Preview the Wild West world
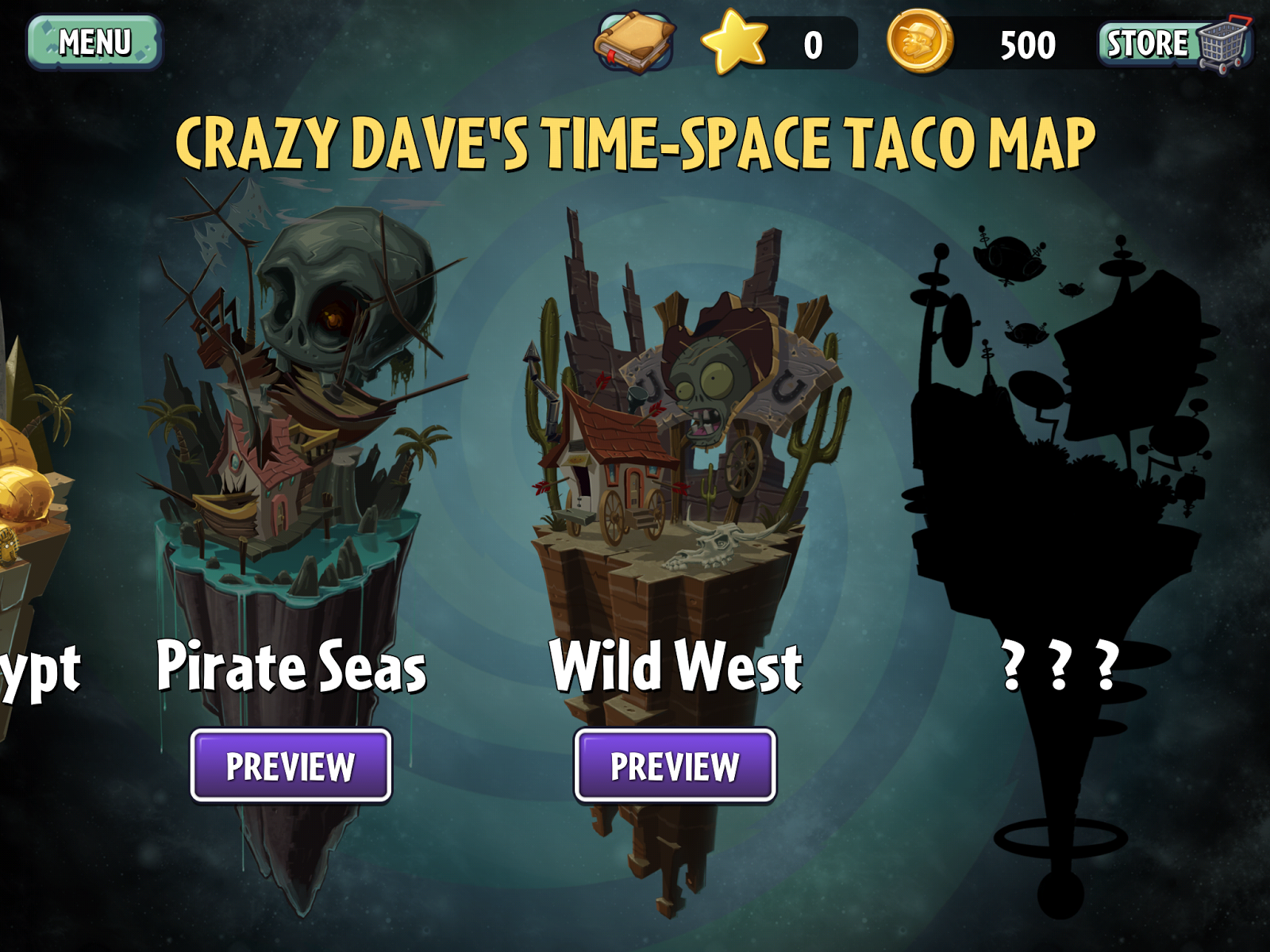Image resolution: width=1270 pixels, height=952 pixels. 675,766
